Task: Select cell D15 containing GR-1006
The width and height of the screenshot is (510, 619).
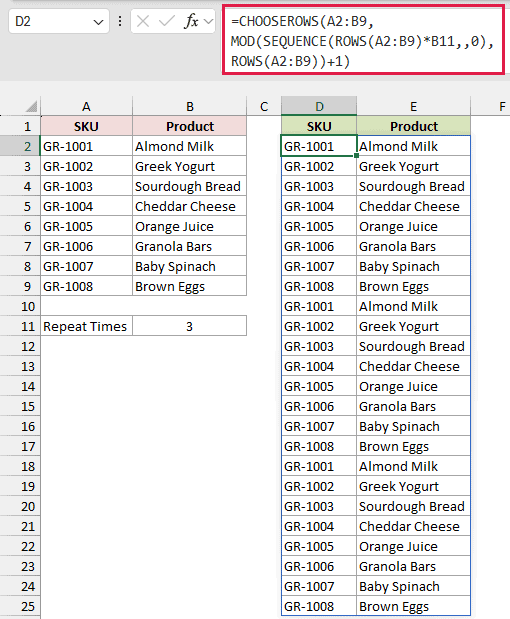Action: 319,407
